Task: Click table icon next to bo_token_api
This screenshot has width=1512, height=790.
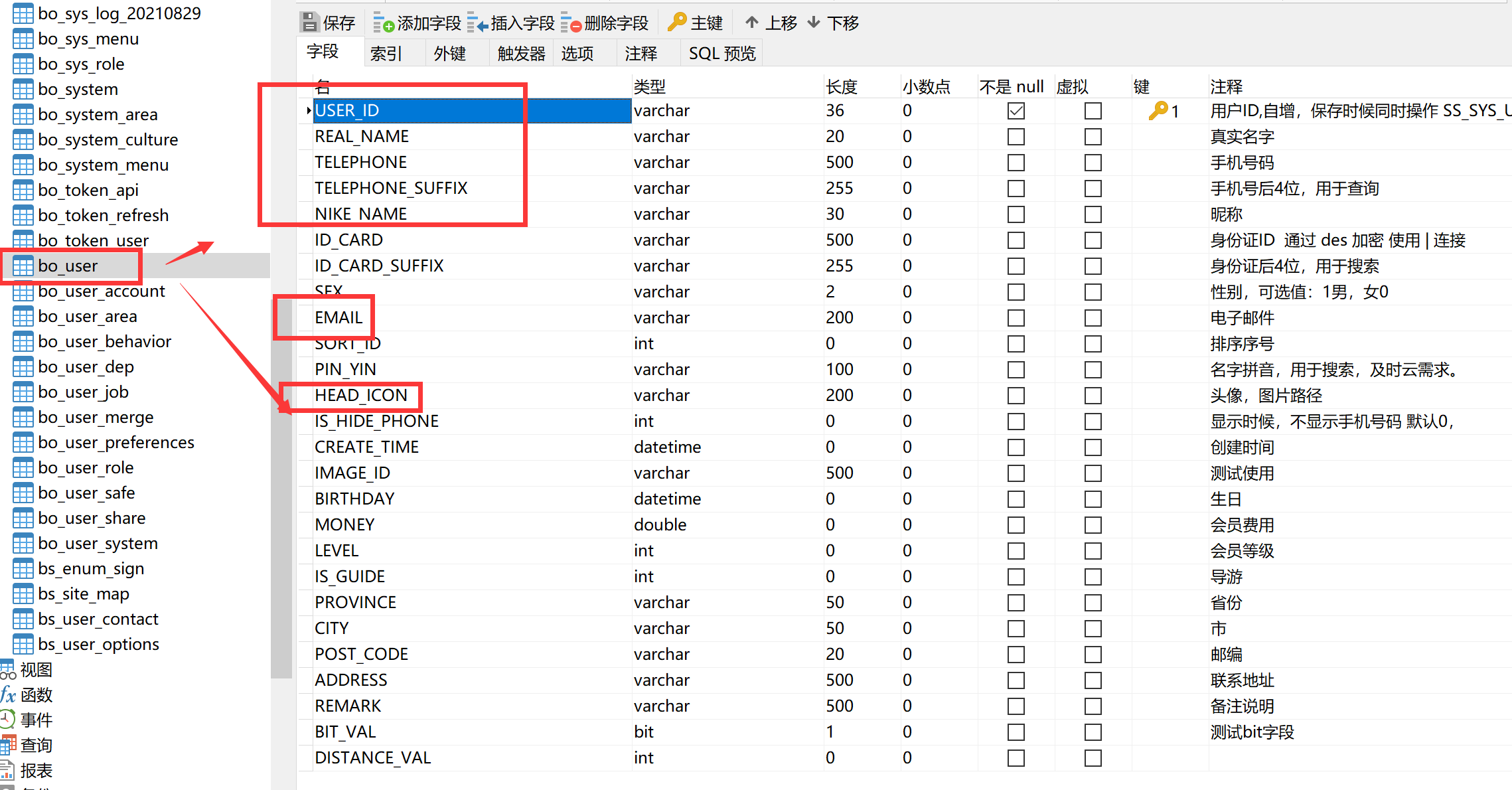Action: [x=23, y=191]
